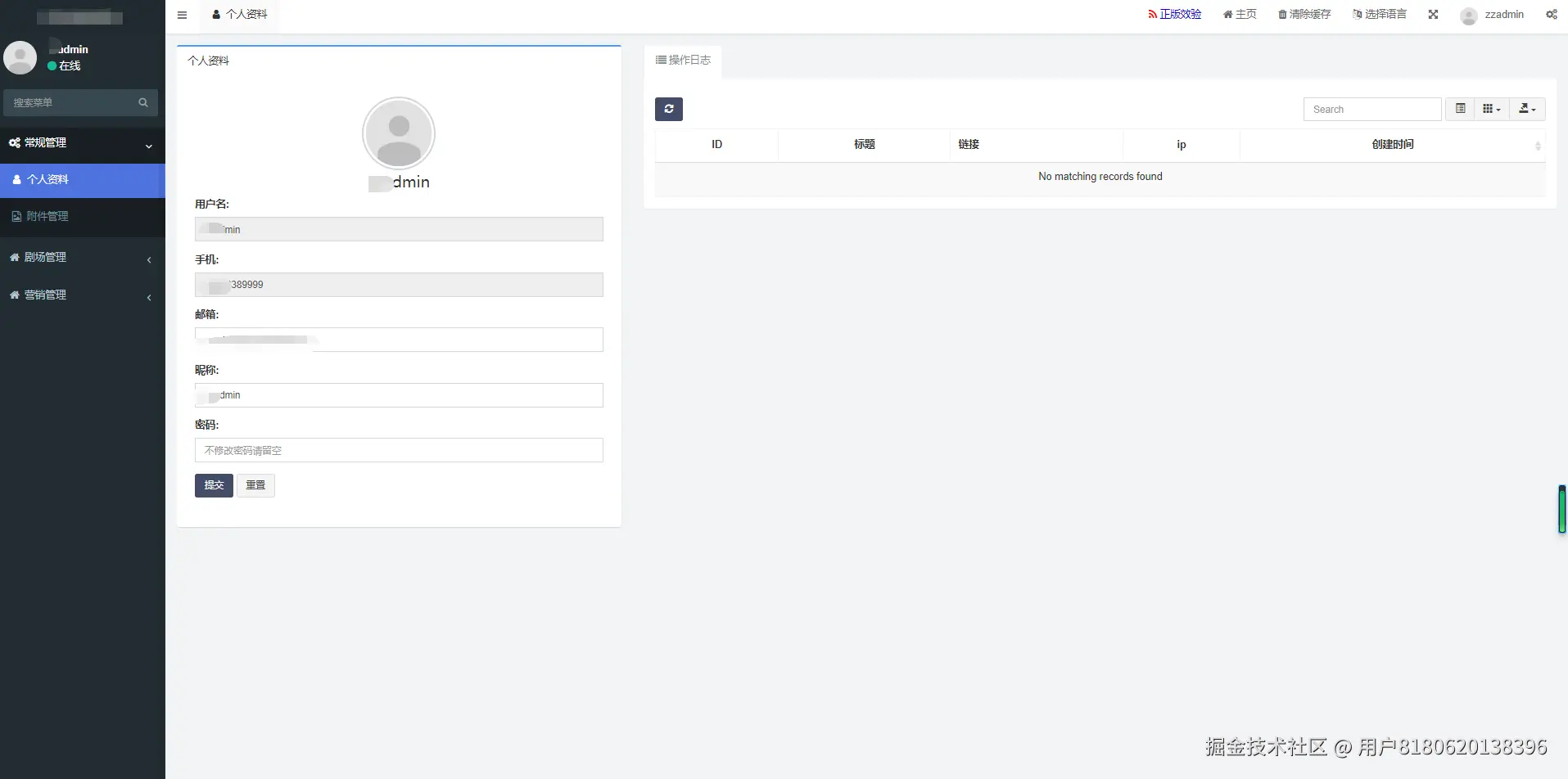Go to 主页 home link
The height and width of the screenshot is (779, 1568).
(1240, 15)
